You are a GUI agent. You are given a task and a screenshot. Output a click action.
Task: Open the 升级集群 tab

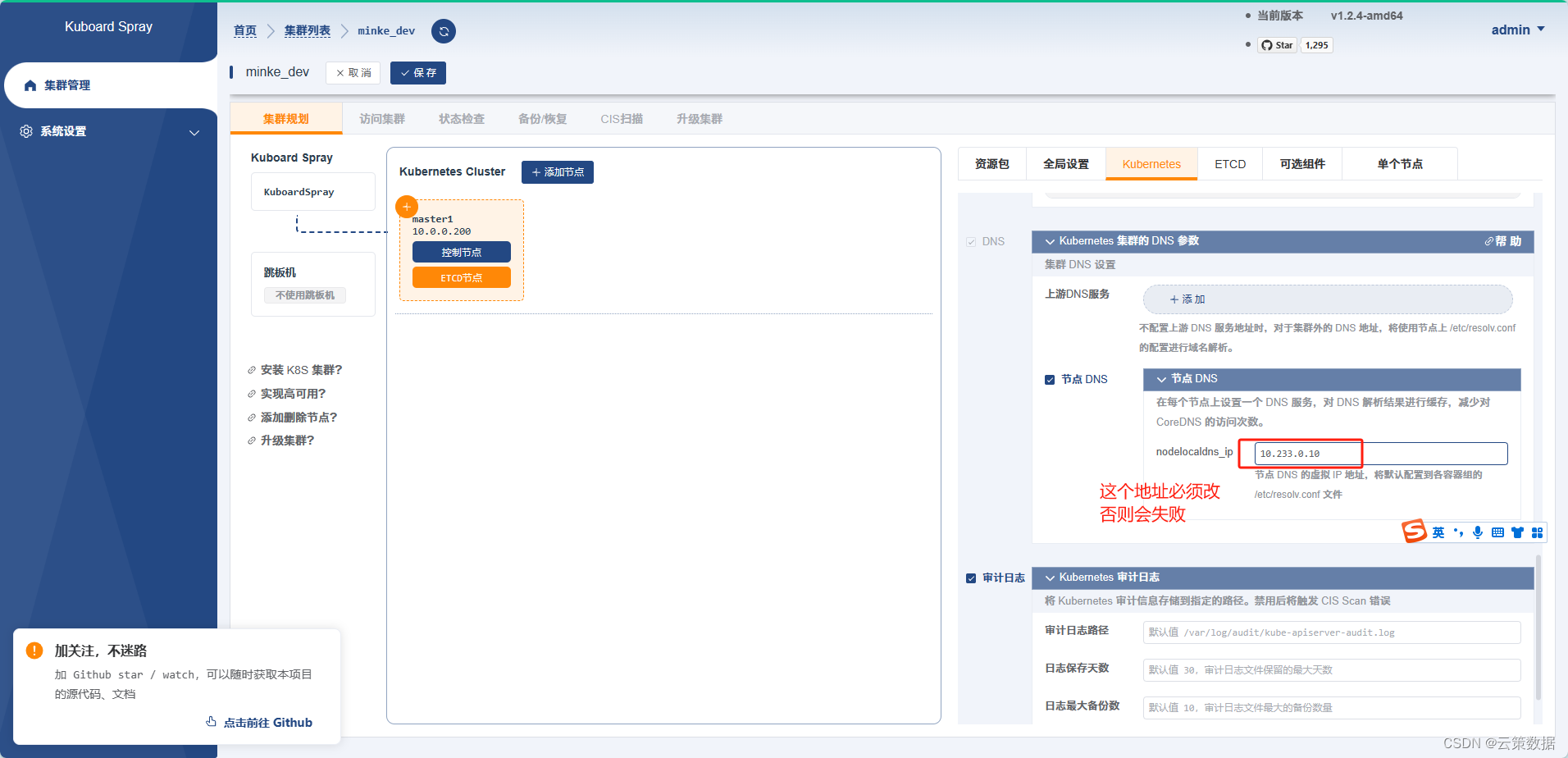pos(700,119)
